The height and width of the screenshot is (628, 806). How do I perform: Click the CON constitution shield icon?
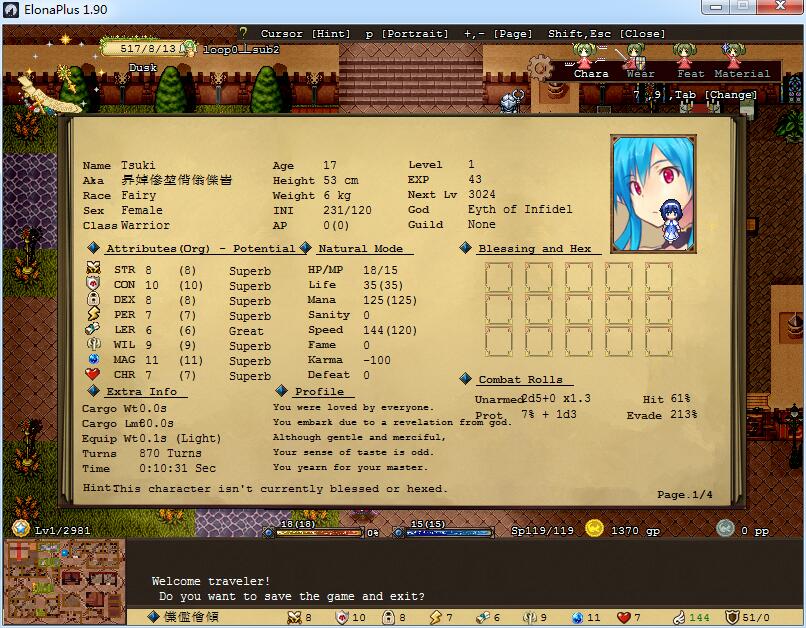coord(93,284)
